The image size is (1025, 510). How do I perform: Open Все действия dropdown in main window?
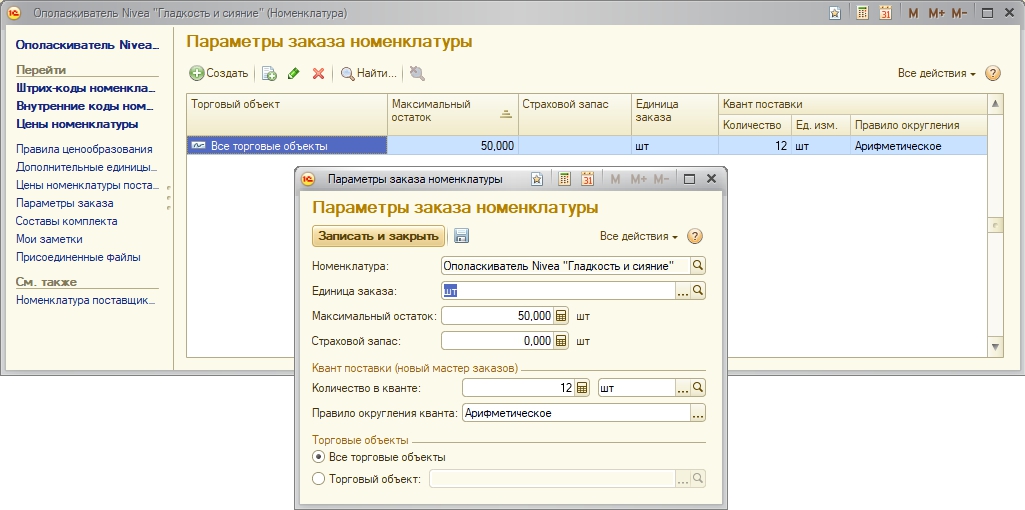pos(936,73)
